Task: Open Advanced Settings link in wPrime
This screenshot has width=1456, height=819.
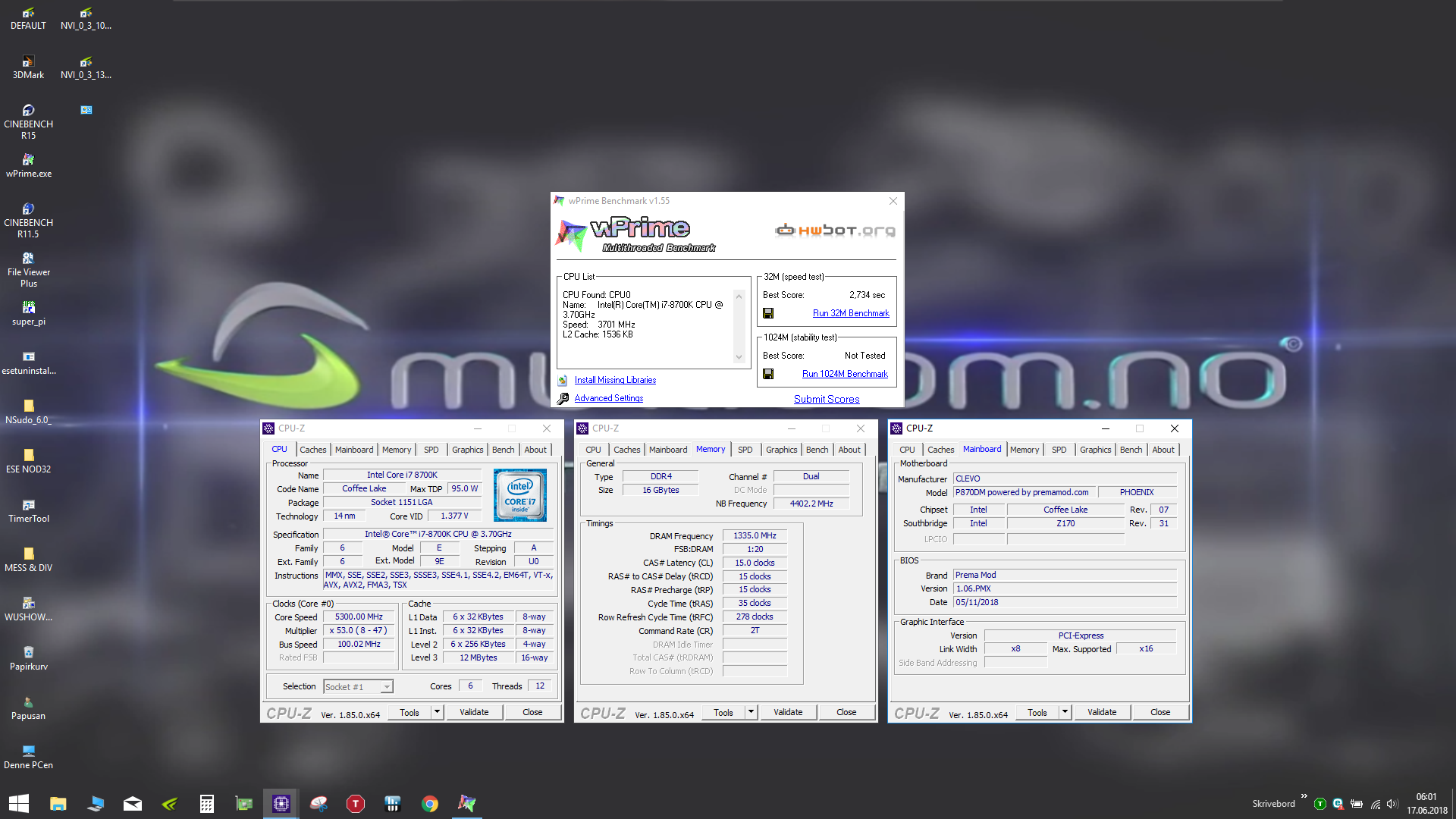Action: (608, 398)
